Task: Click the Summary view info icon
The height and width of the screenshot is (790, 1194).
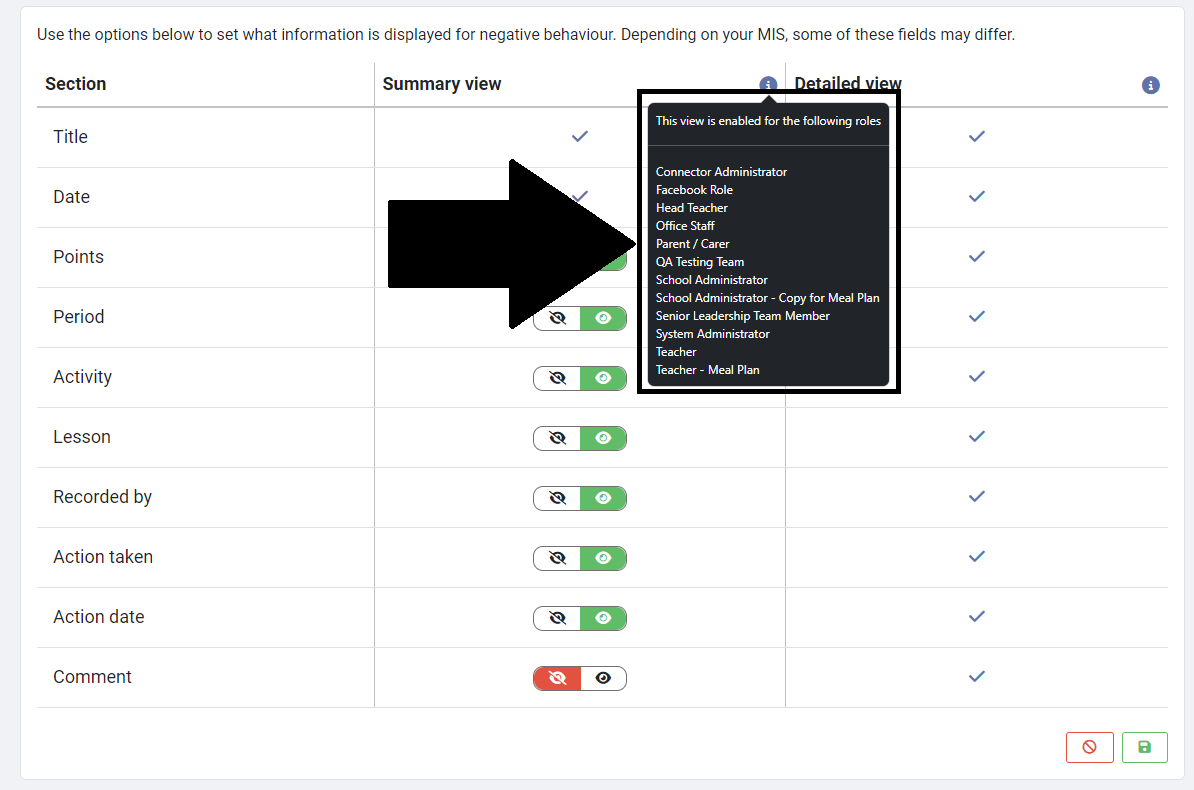Action: point(768,85)
